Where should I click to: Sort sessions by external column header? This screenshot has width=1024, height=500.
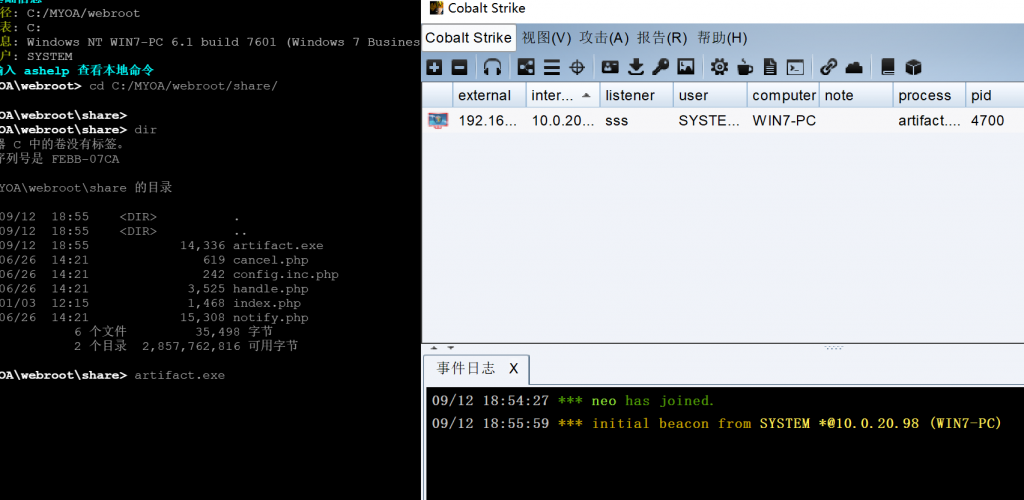point(490,95)
